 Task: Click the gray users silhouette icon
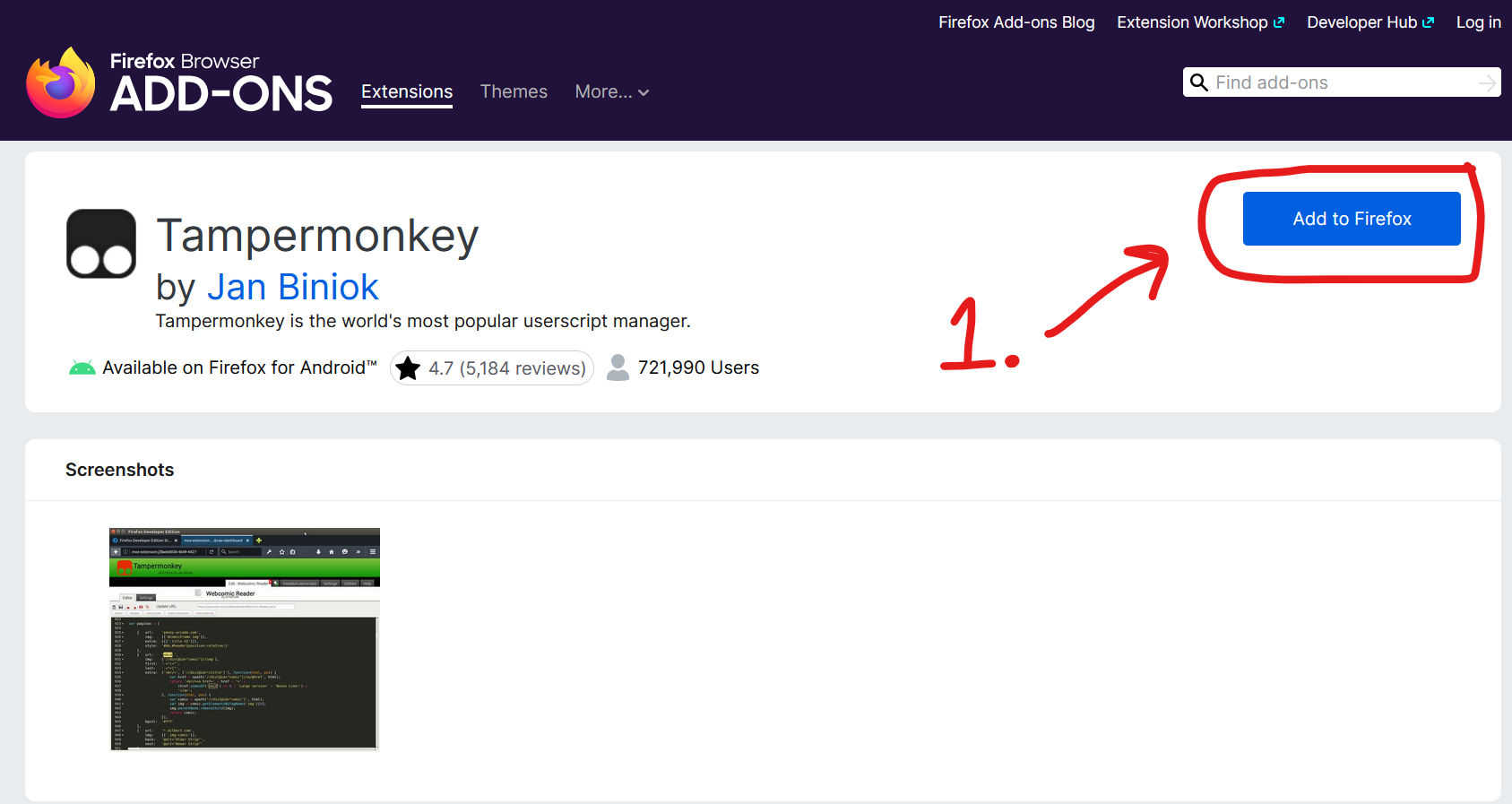[x=618, y=367]
